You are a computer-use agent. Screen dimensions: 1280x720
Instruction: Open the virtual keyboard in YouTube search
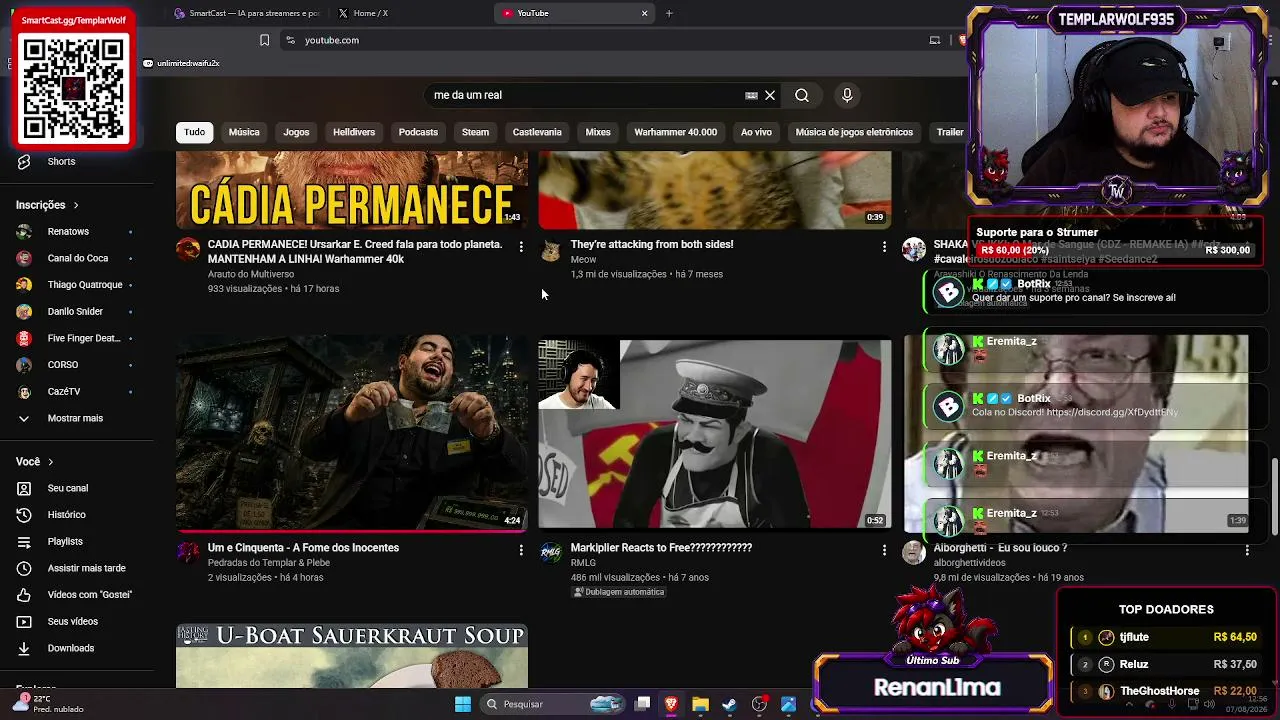pos(751,95)
